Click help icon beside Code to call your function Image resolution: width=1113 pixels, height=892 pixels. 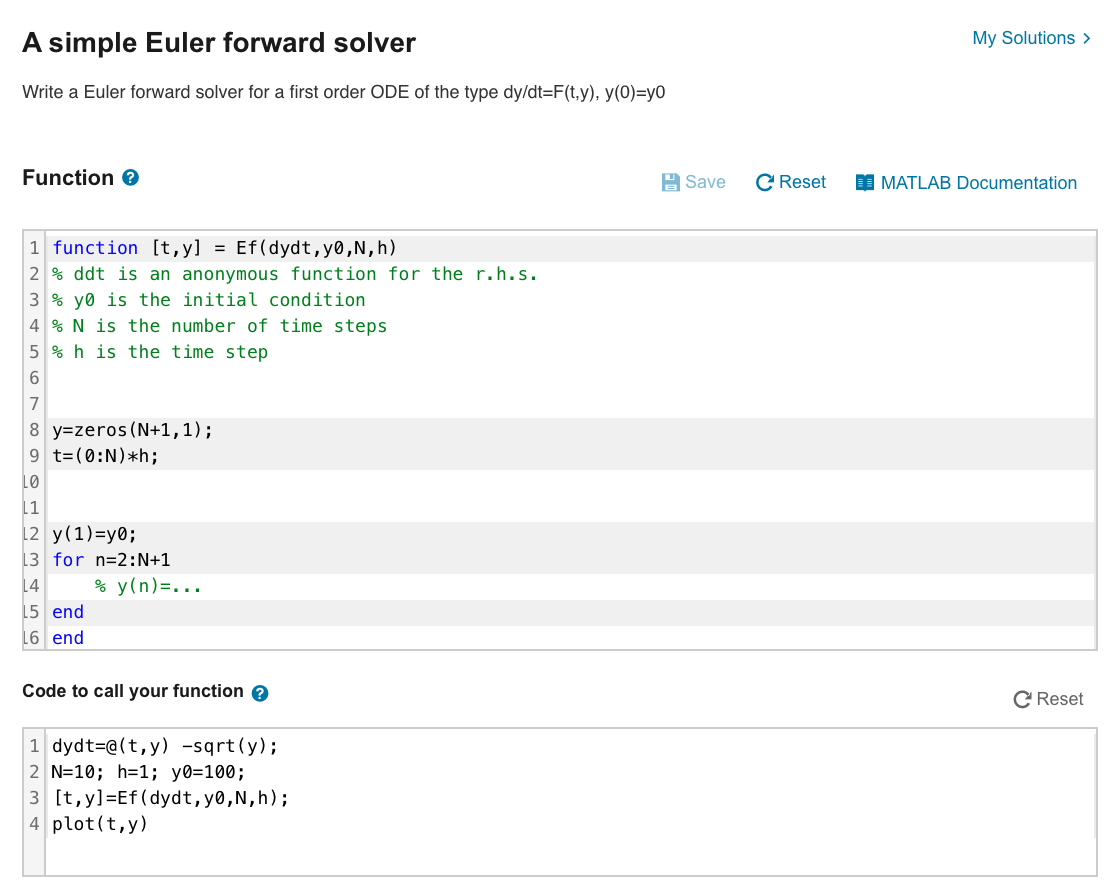click(x=260, y=693)
